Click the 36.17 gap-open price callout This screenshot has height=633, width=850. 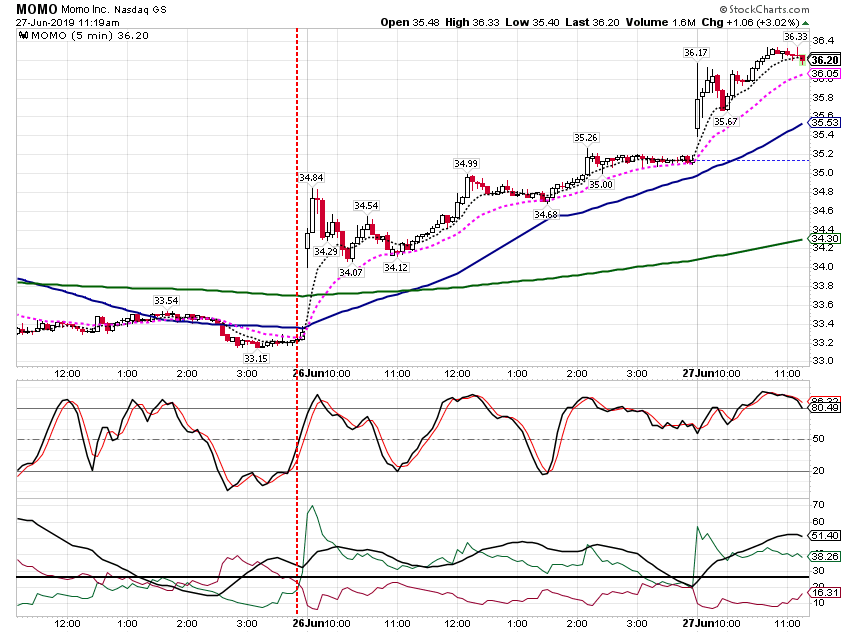click(696, 53)
